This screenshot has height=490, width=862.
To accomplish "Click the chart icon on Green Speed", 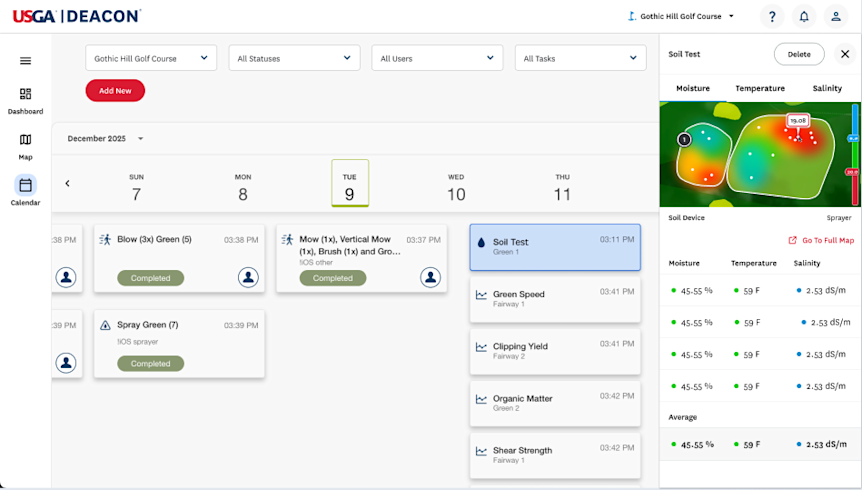I will pyautogui.click(x=481, y=295).
